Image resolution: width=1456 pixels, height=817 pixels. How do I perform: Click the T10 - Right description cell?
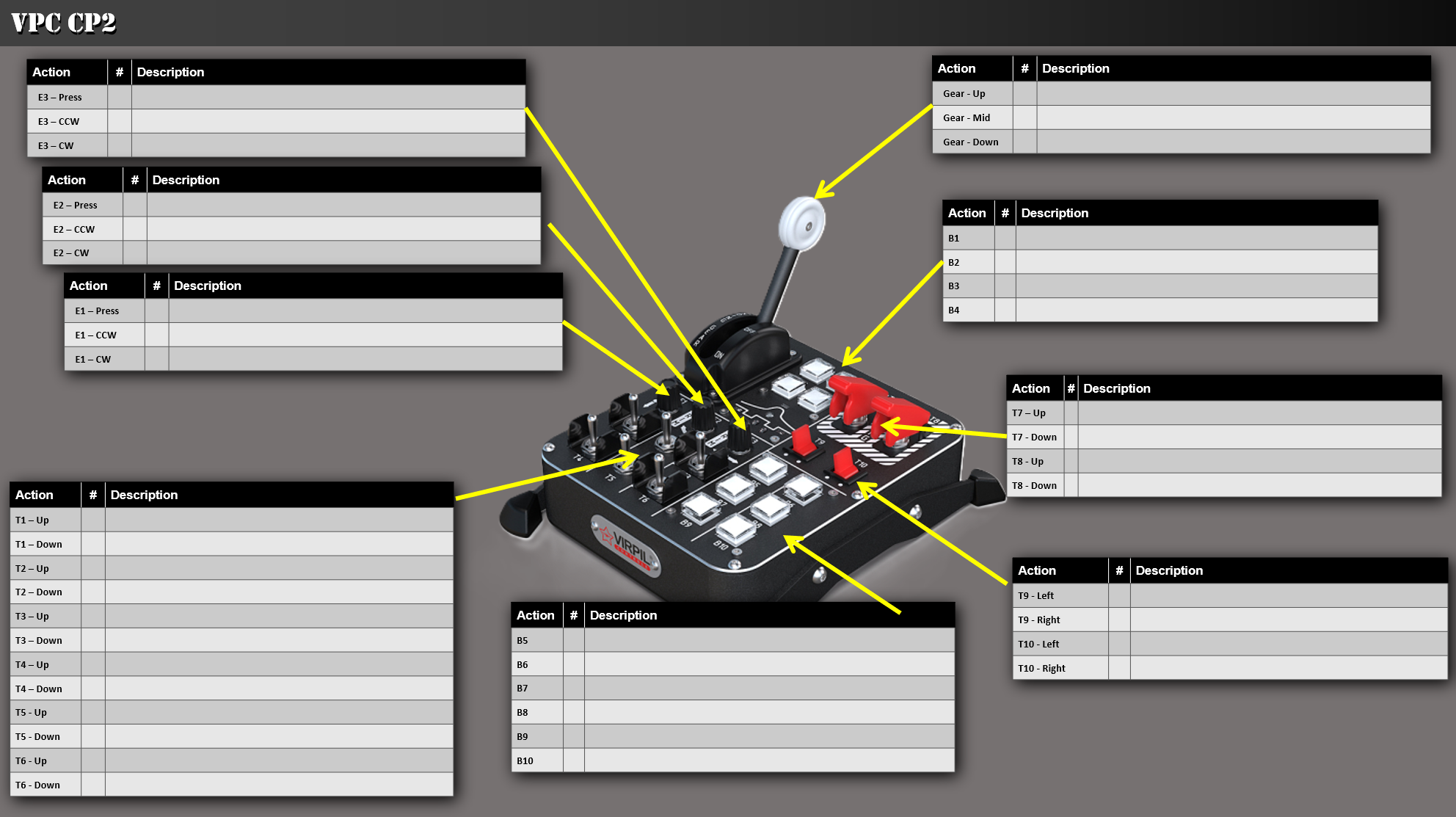click(x=1288, y=668)
